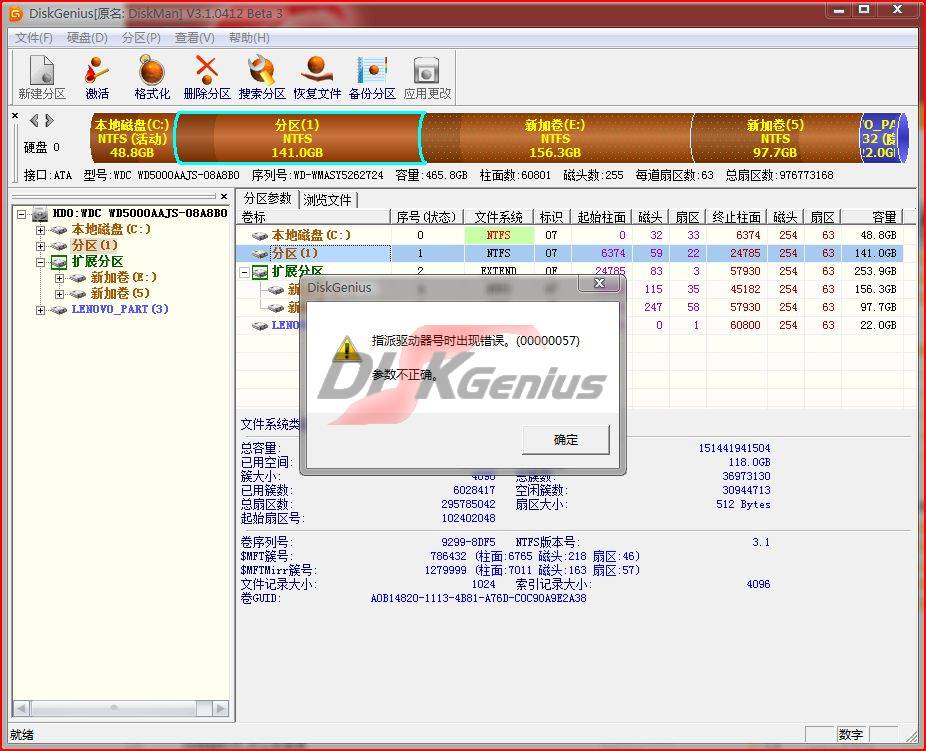The height and width of the screenshot is (751, 926).
Task: Click the 搜索分区 search partition icon
Action: pyautogui.click(x=262, y=77)
